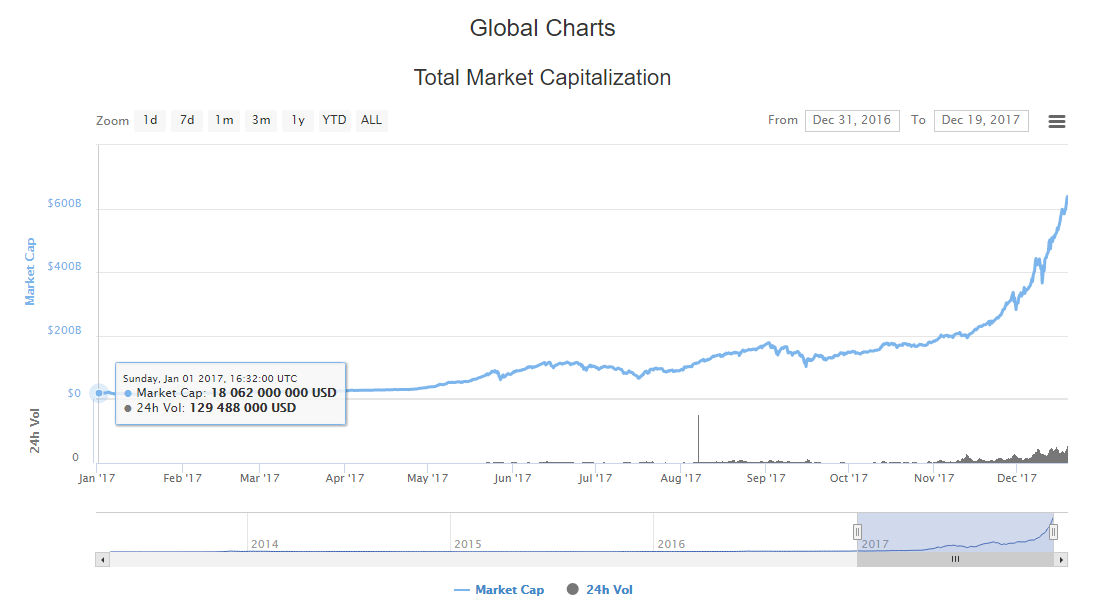Show ALL time range
Viewport: 1113px width, 604px height.
(x=371, y=120)
